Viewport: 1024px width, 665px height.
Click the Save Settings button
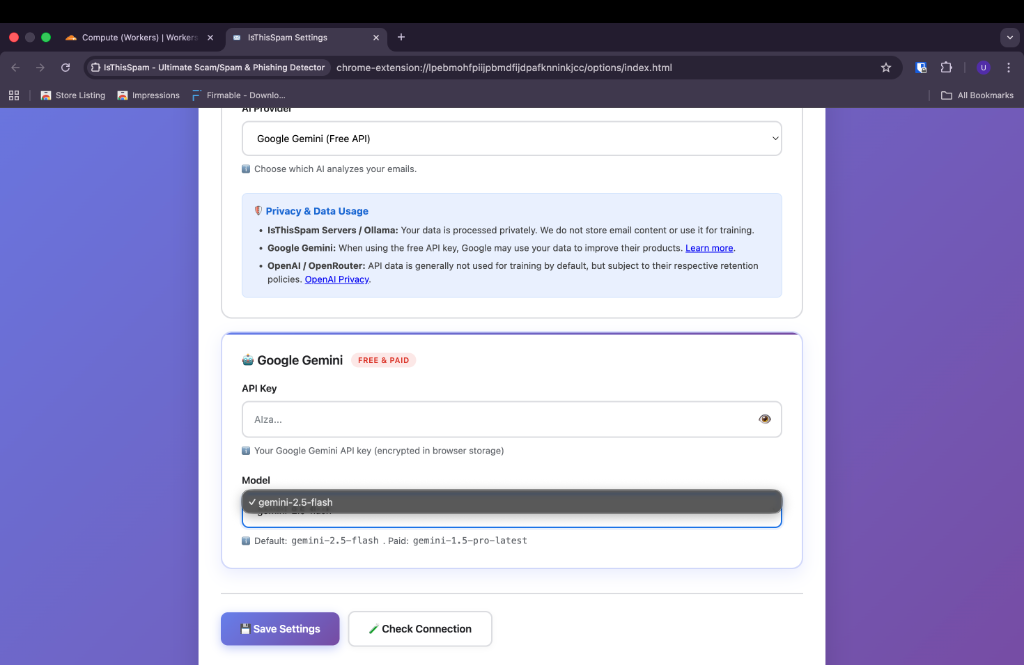pyautogui.click(x=280, y=629)
